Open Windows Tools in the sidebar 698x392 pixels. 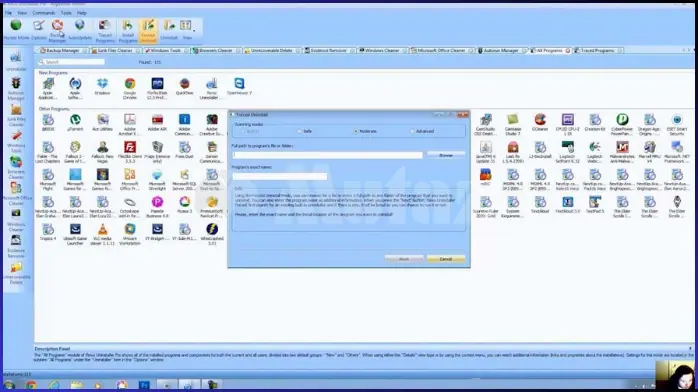(x=16, y=142)
